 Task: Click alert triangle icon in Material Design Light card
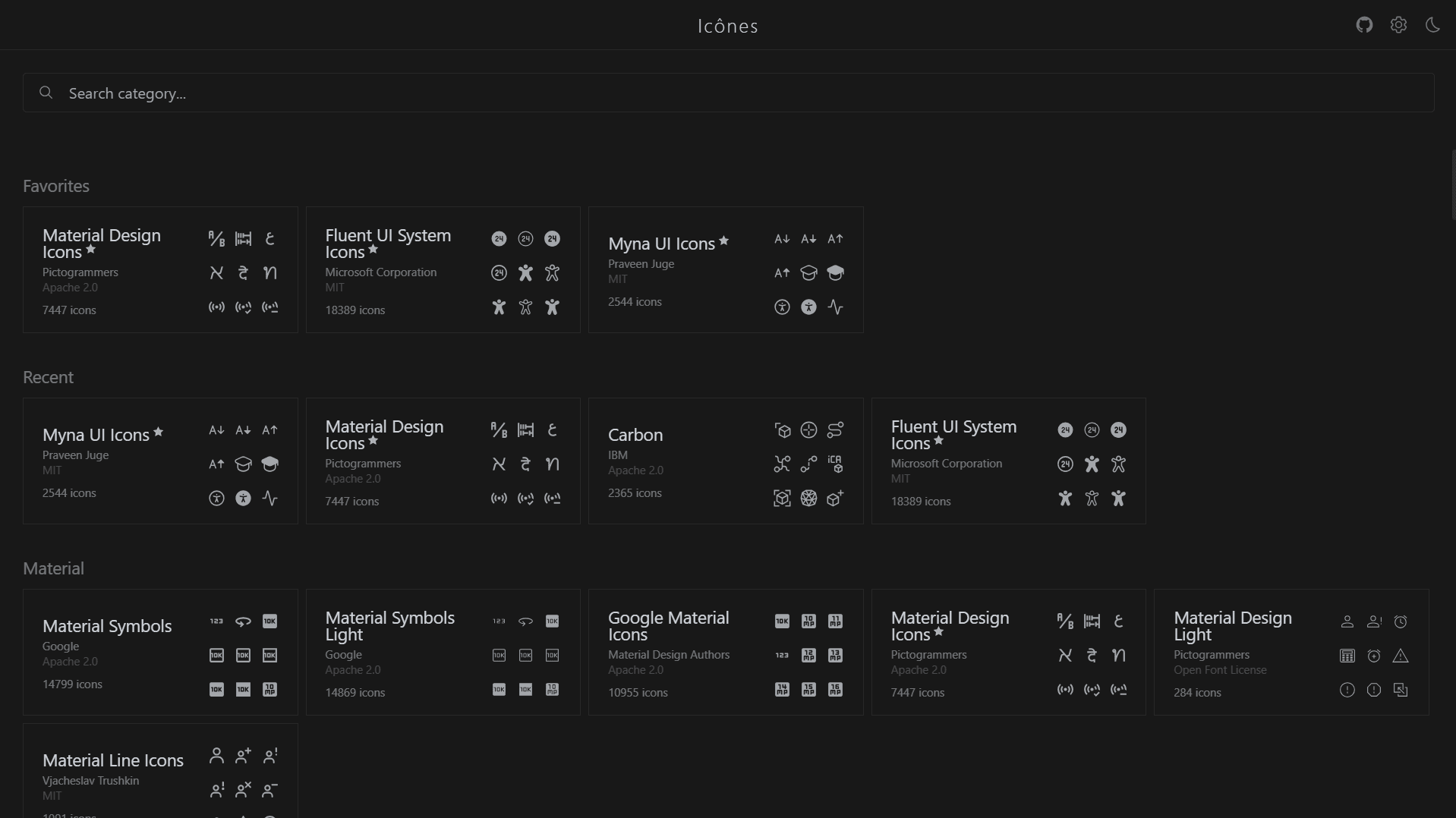tap(1401, 656)
